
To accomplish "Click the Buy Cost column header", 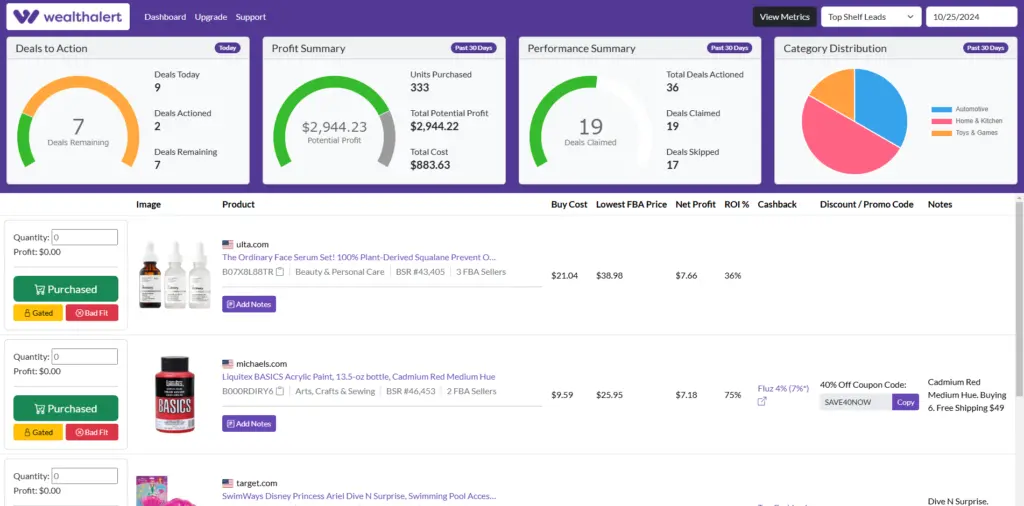I will (x=569, y=204).
